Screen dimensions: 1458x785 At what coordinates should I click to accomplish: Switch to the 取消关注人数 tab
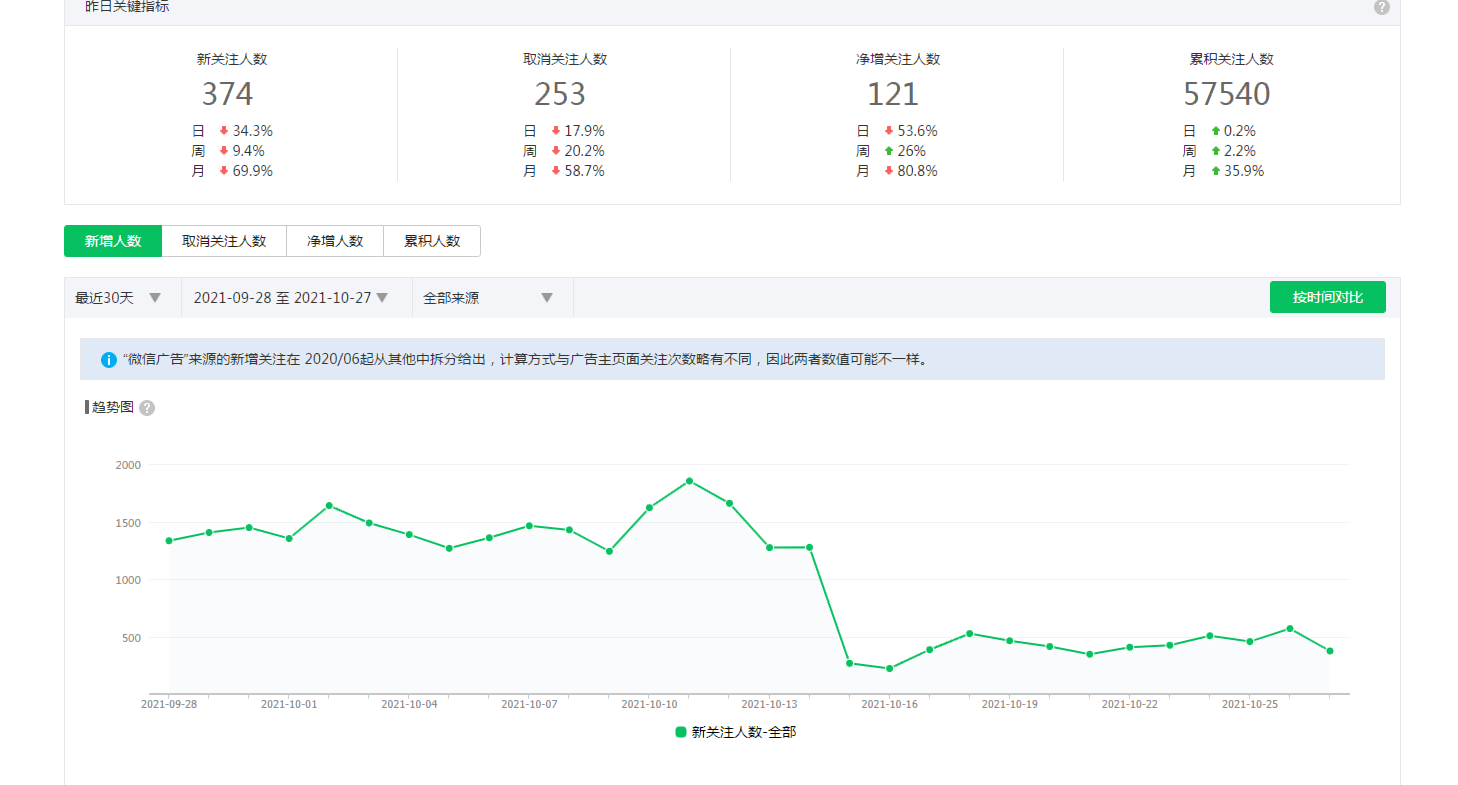[224, 241]
